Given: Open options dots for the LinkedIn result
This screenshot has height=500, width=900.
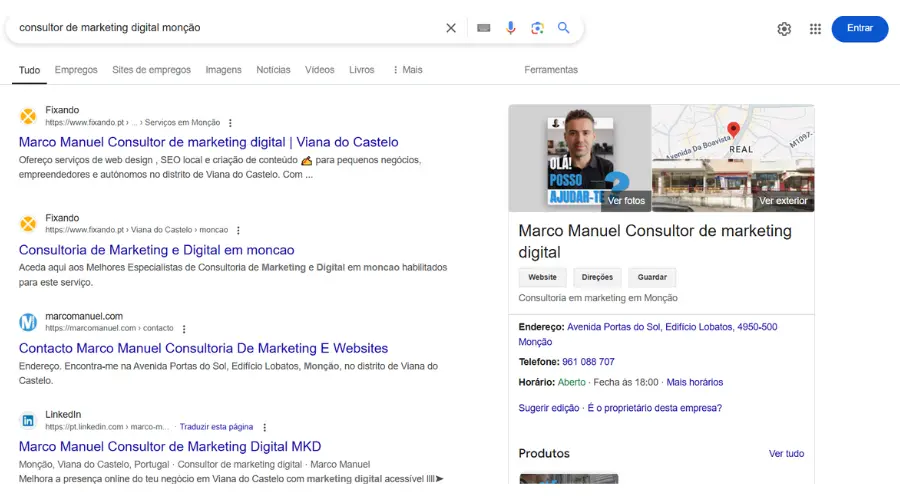Looking at the screenshot, I should coord(265,427).
